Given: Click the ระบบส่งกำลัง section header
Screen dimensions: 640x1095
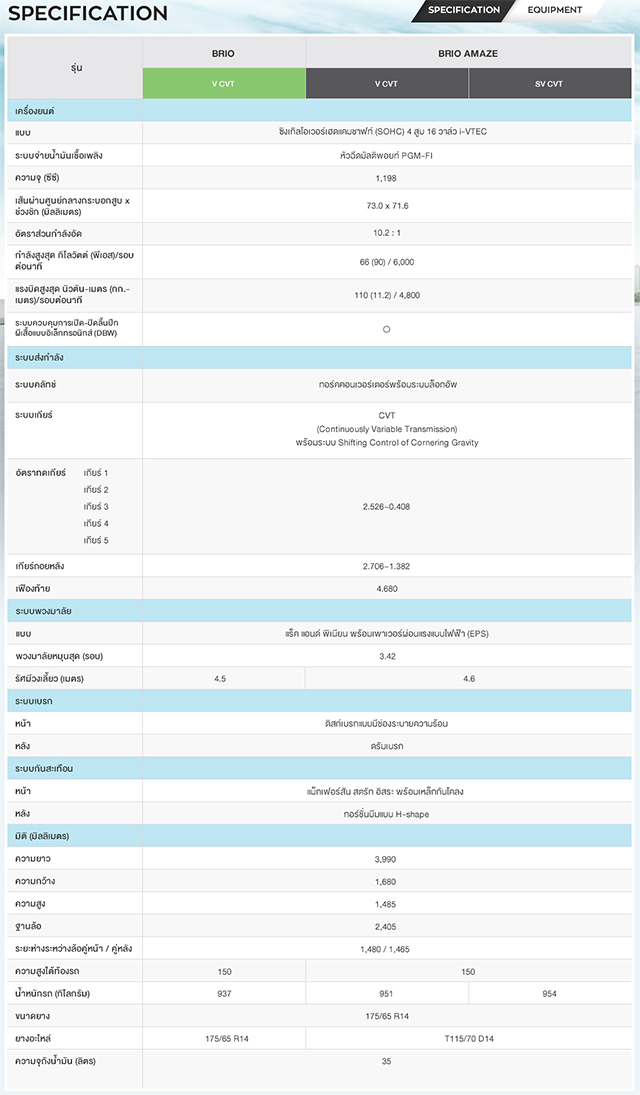Looking at the screenshot, I should click(x=319, y=358).
